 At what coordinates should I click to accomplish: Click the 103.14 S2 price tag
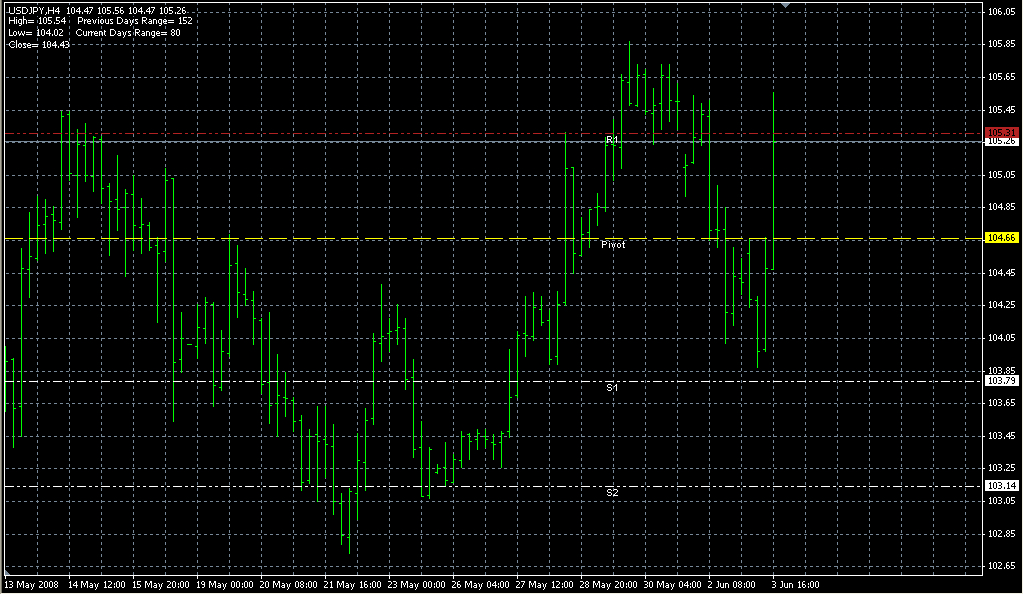click(x=1001, y=486)
